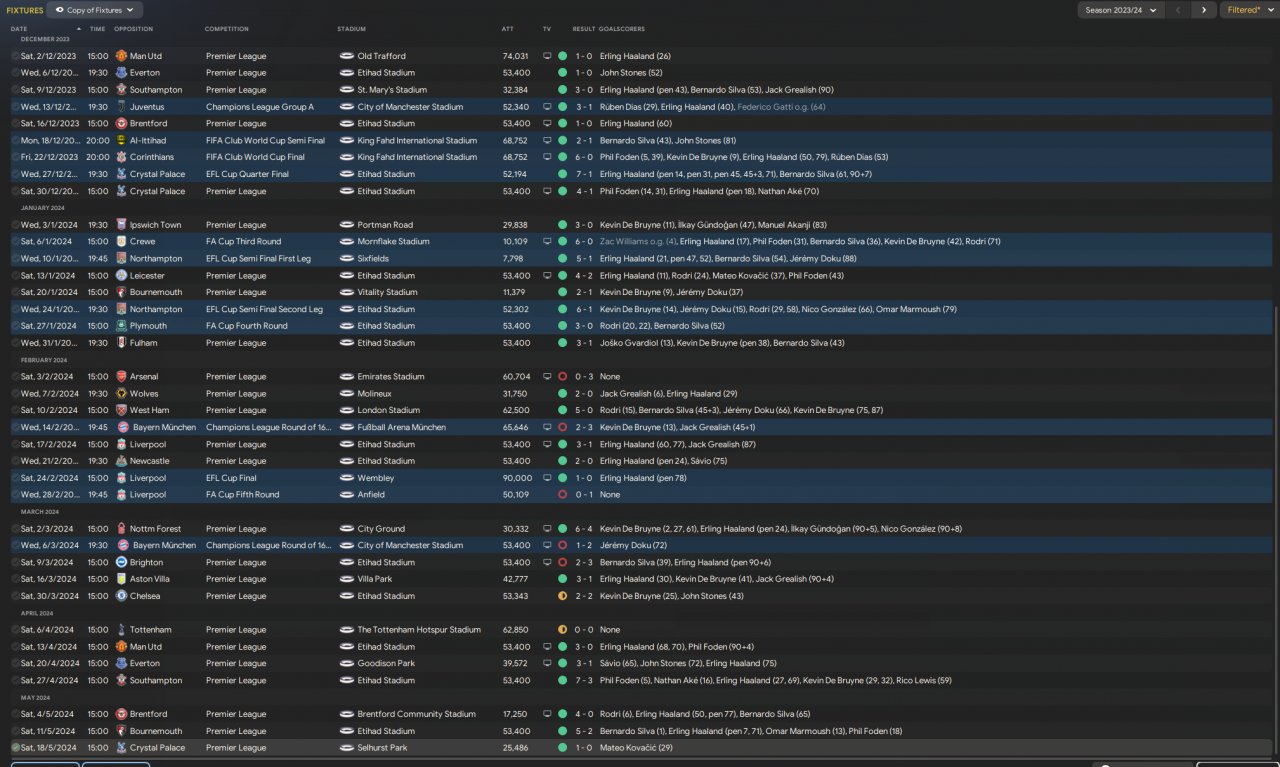The width and height of the screenshot is (1280, 767).
Task: Go to the next season with the right arrow
Action: [1203, 10]
